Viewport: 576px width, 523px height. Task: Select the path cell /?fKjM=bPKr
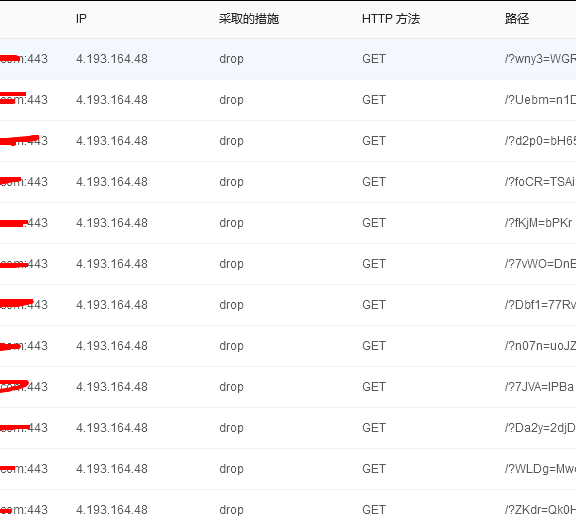[539, 223]
